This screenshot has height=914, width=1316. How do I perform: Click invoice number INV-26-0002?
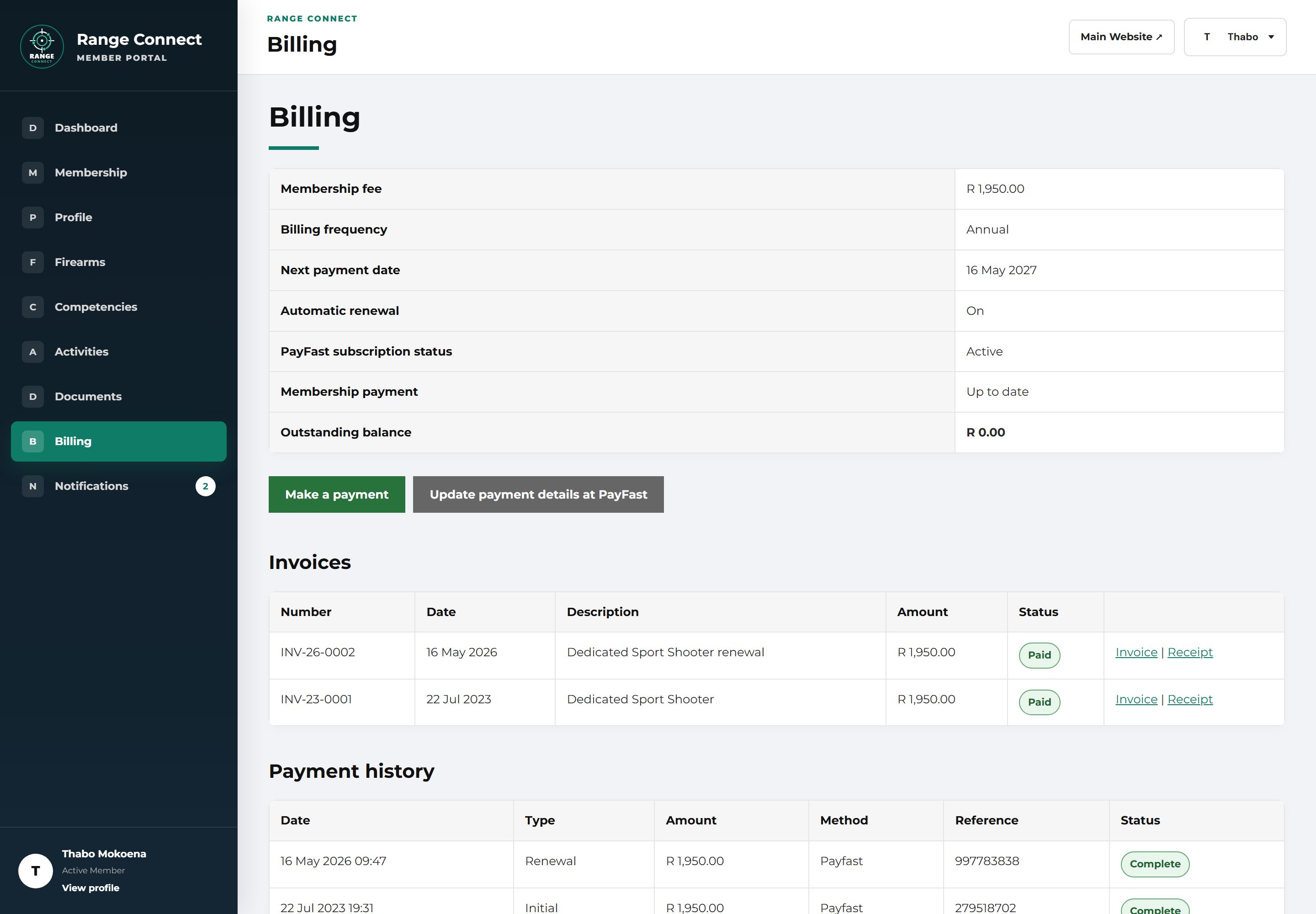[318, 652]
